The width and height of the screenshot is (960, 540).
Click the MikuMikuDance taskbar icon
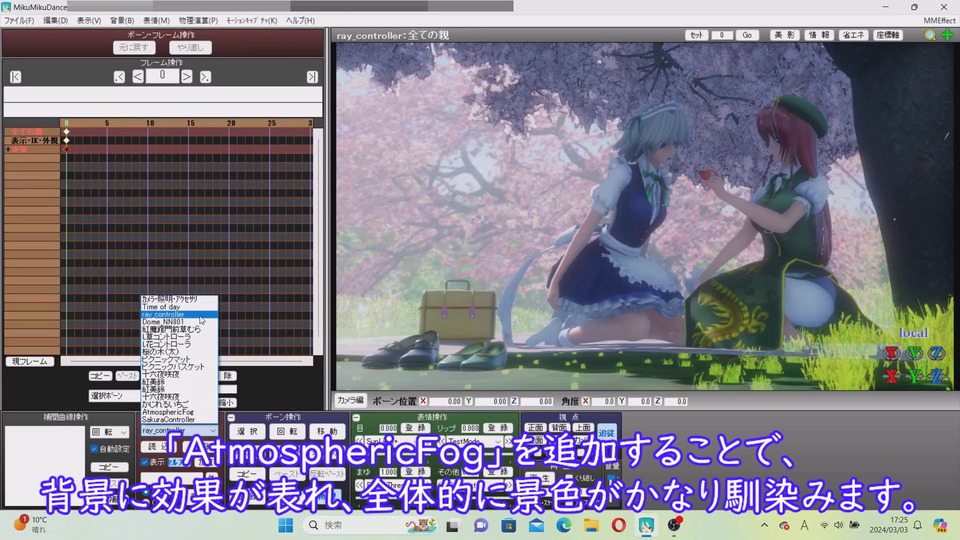(x=647, y=525)
